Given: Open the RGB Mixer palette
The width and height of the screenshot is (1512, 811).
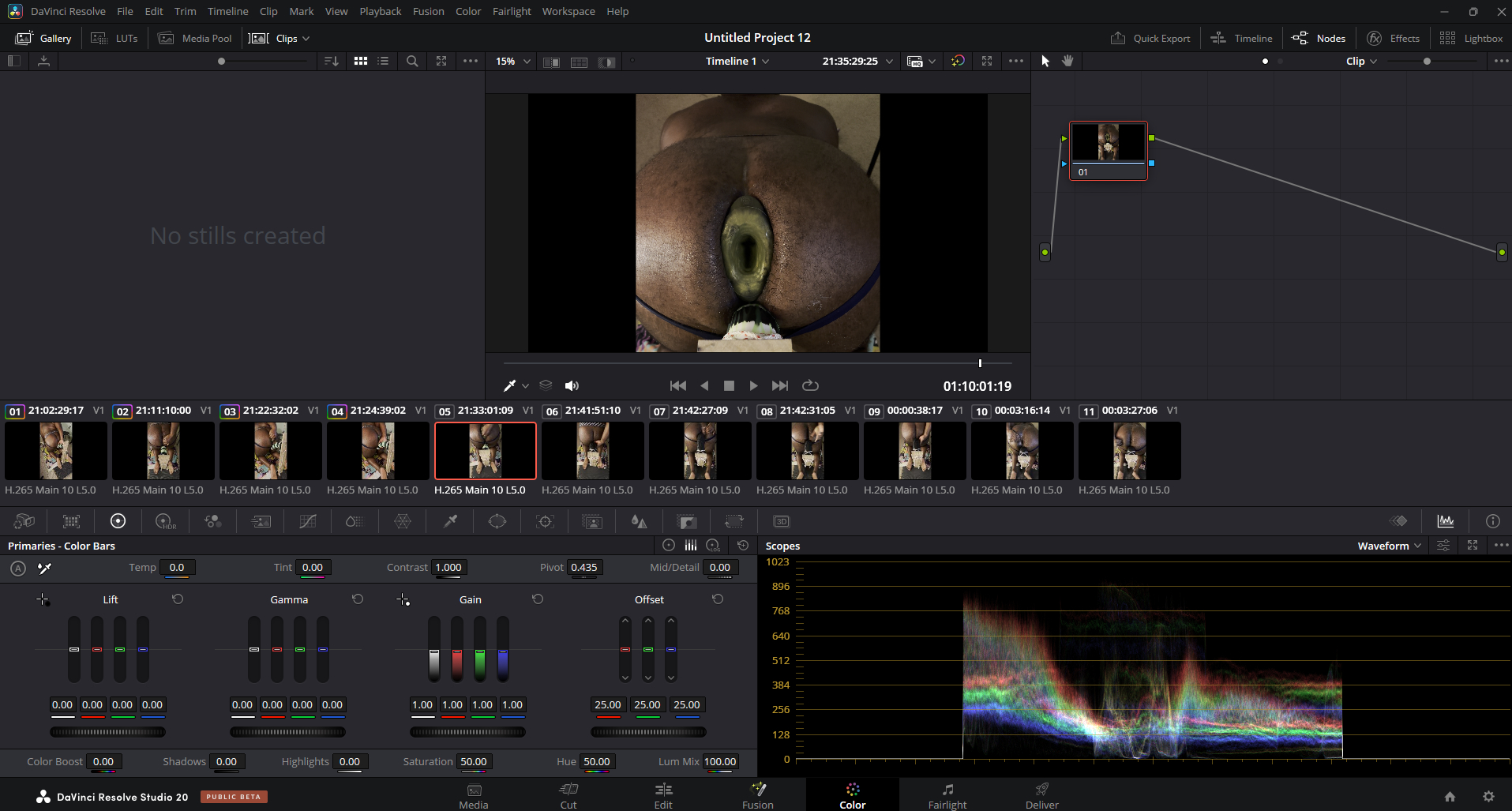Looking at the screenshot, I should click(x=213, y=521).
